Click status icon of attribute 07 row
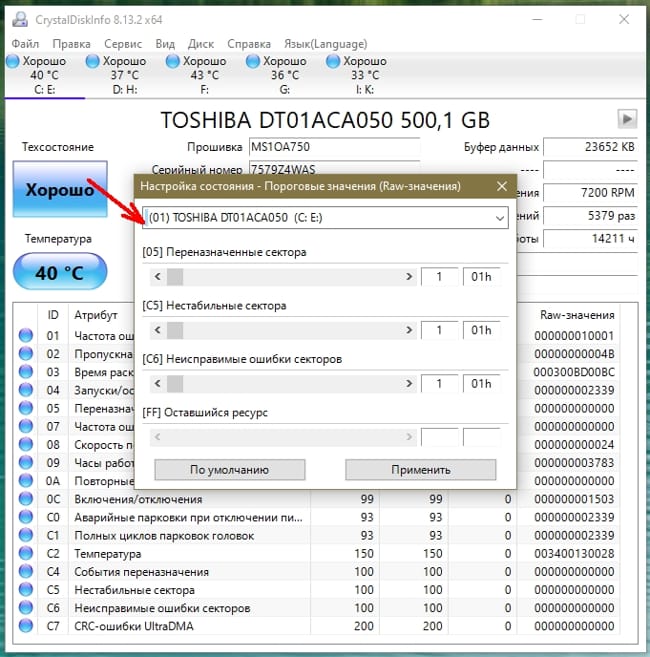The width and height of the screenshot is (650, 657). click(x=26, y=426)
